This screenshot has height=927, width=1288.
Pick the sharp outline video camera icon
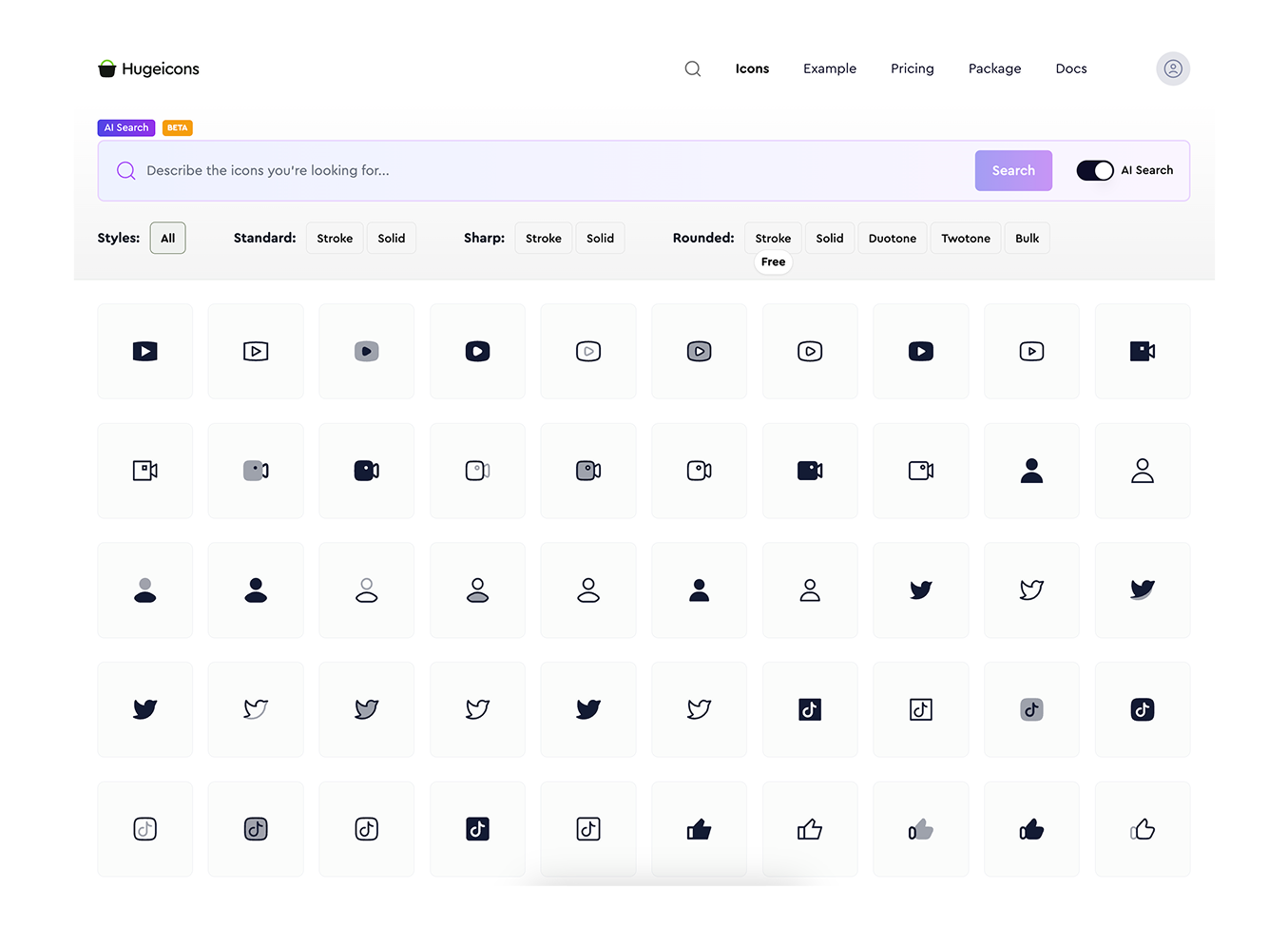point(145,471)
